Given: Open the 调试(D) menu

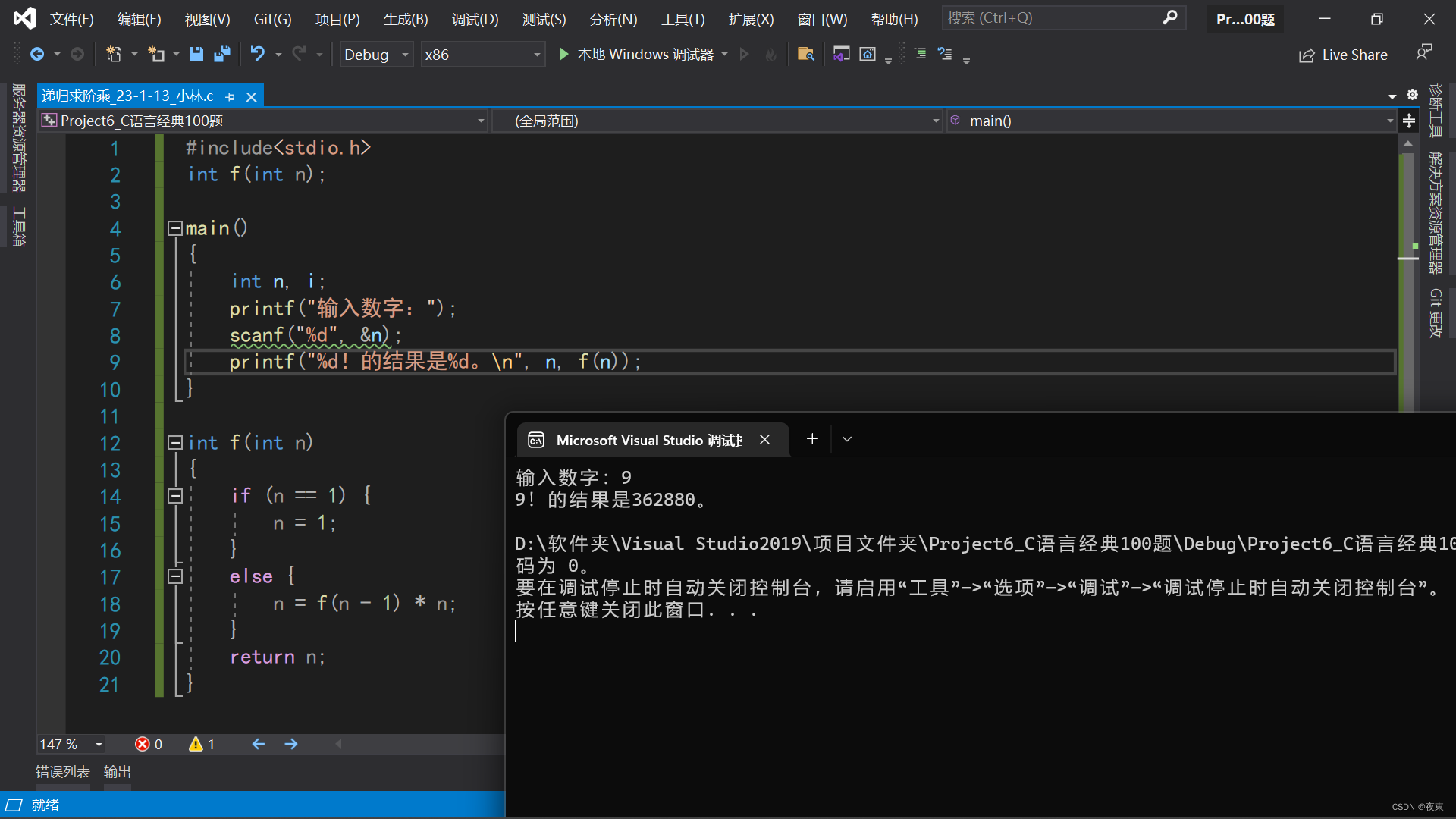Looking at the screenshot, I should 475,19.
